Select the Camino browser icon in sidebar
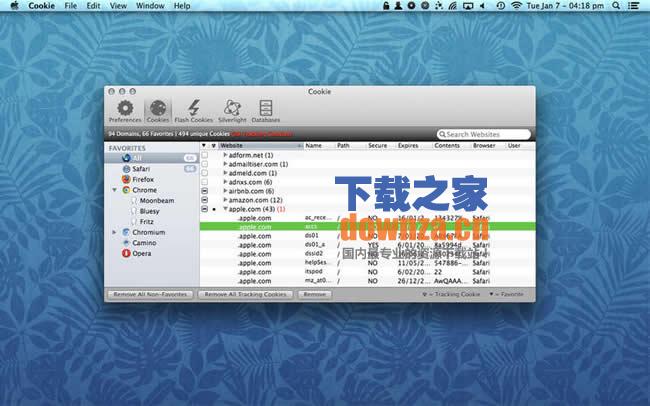 [126, 243]
